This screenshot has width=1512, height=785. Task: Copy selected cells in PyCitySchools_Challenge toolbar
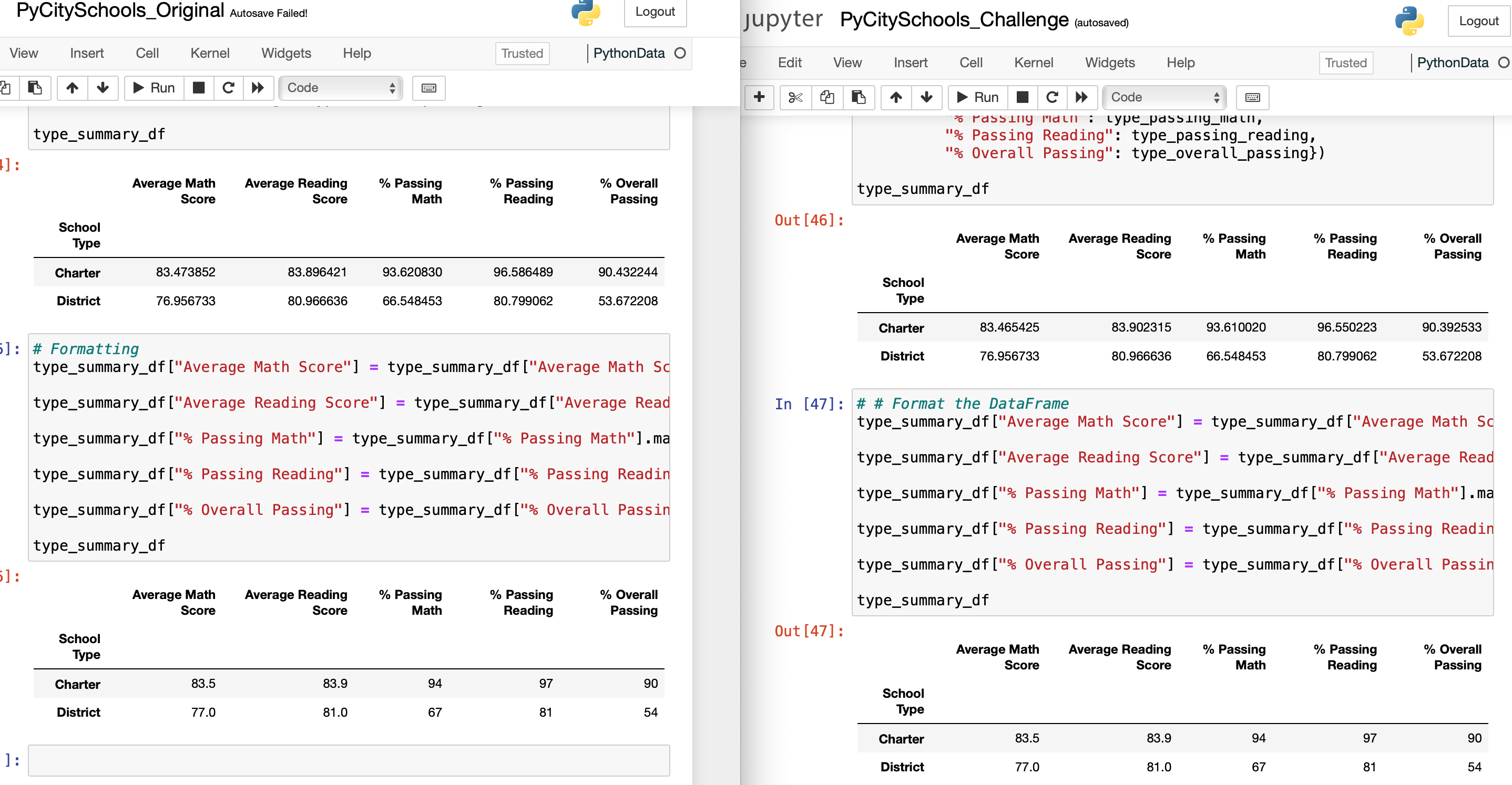pos(827,97)
